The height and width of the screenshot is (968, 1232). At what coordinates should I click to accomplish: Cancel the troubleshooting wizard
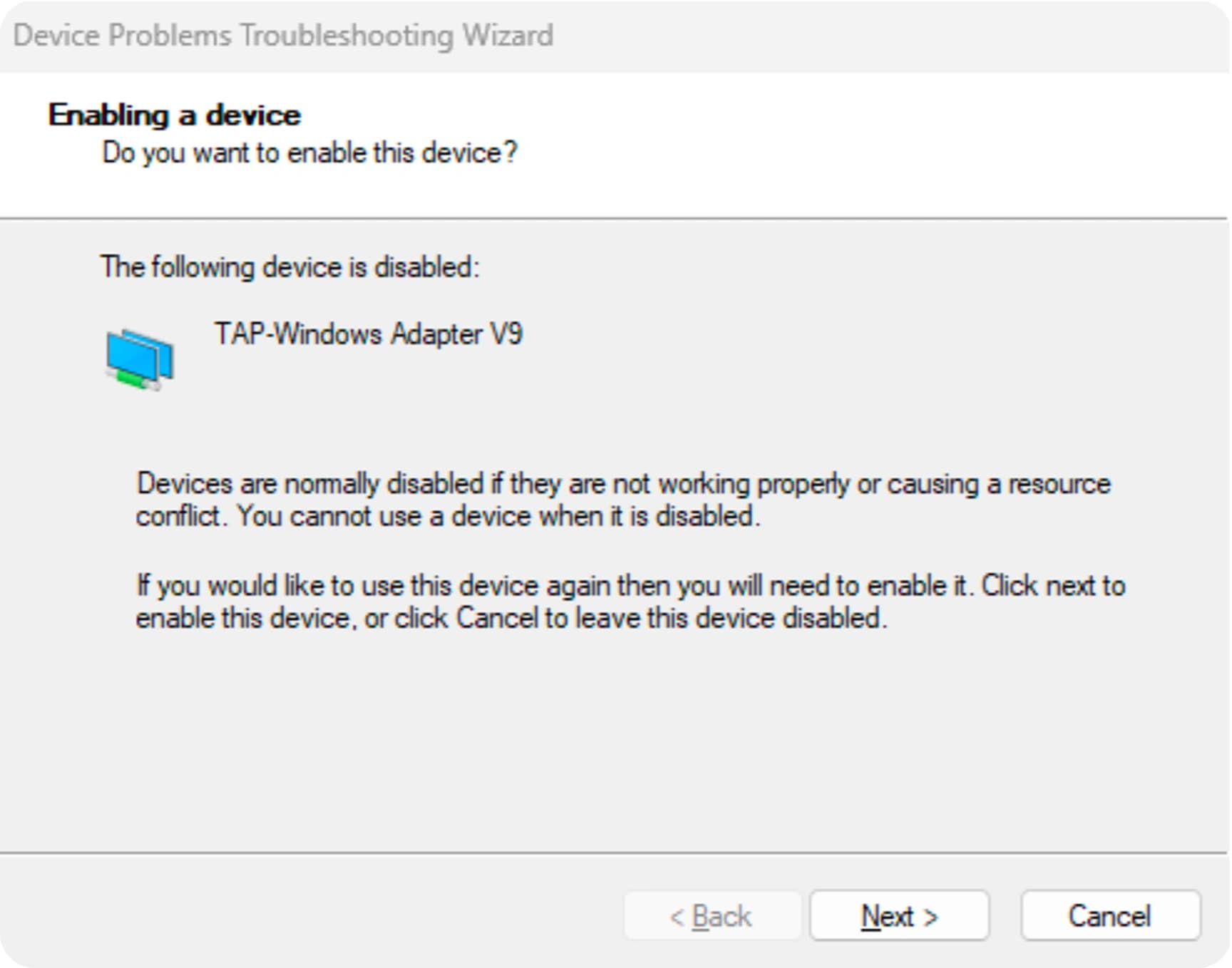1110,916
